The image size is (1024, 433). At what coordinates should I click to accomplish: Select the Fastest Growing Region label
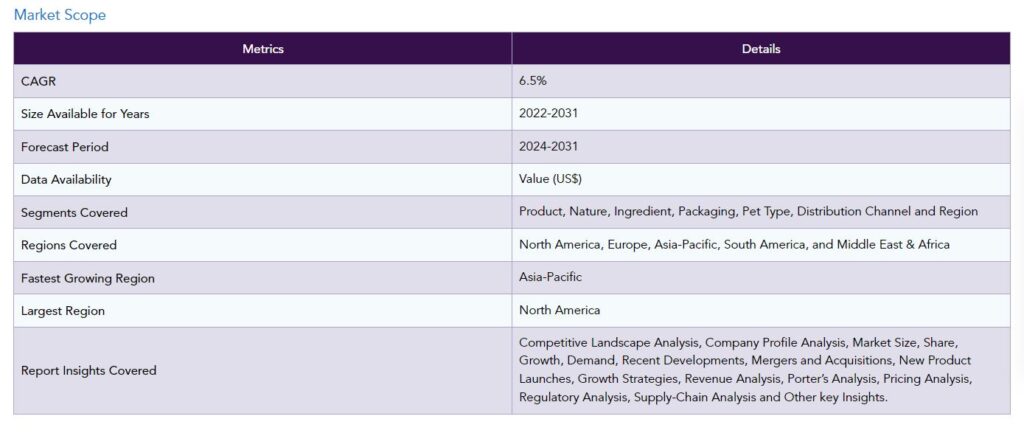click(x=88, y=278)
